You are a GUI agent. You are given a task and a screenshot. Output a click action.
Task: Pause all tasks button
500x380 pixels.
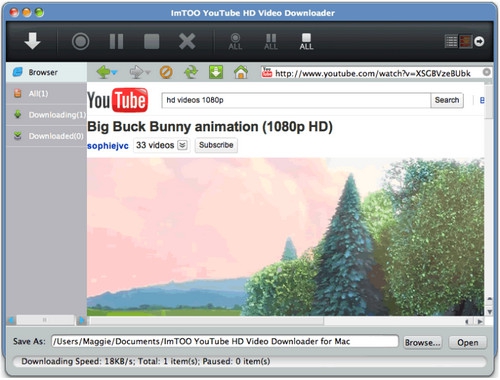pos(271,42)
